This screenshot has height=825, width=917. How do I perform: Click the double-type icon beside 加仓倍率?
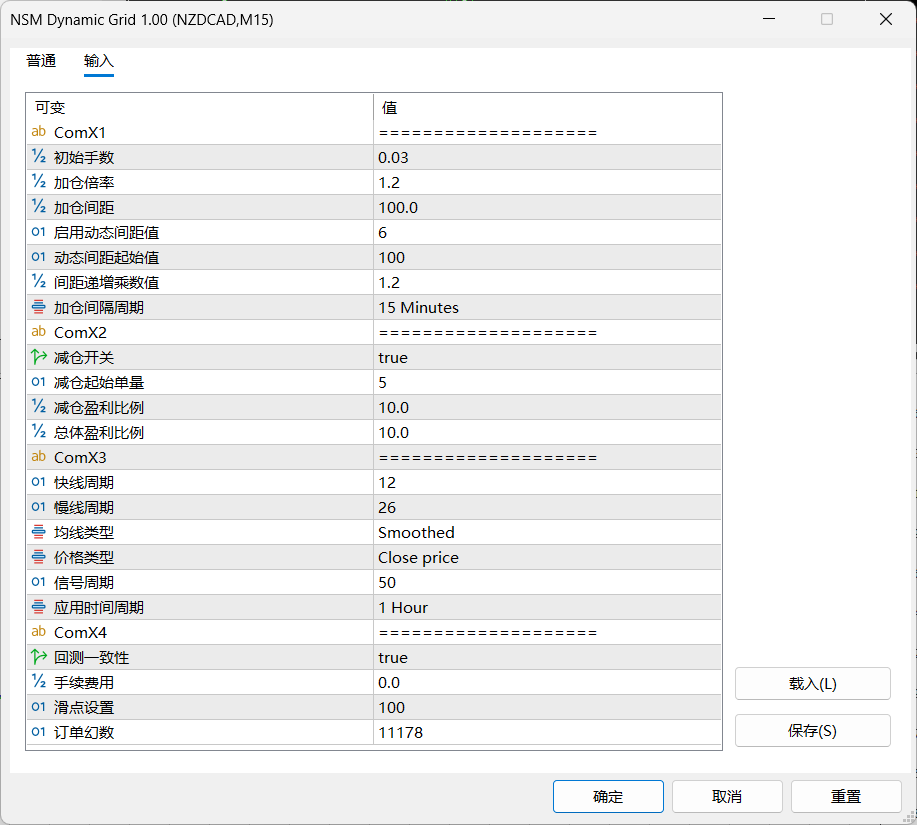[39, 182]
